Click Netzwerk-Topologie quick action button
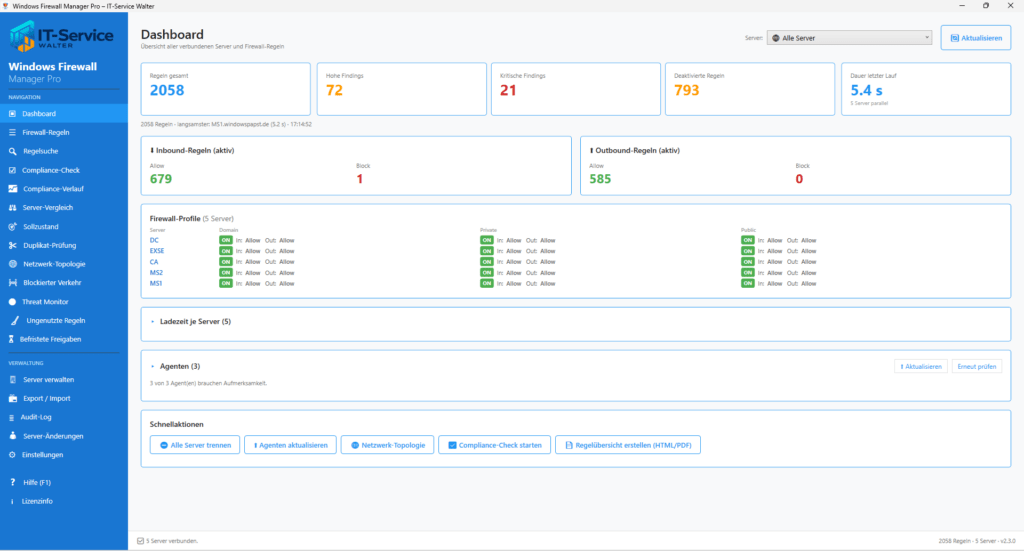Screen dimensions: 1024x551 pyautogui.click(x=387, y=445)
